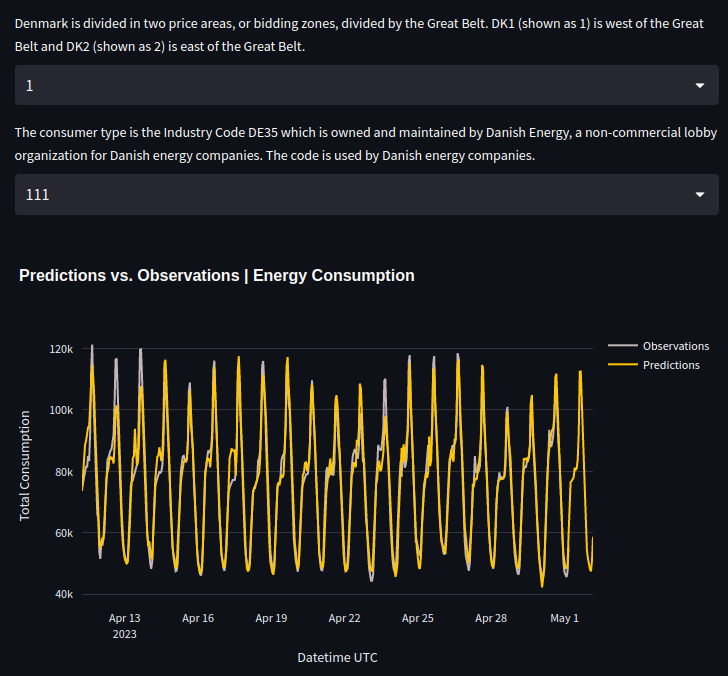Click the Apr 13 x-axis tick label
Image resolution: width=728 pixels, height=676 pixels.
(125, 618)
